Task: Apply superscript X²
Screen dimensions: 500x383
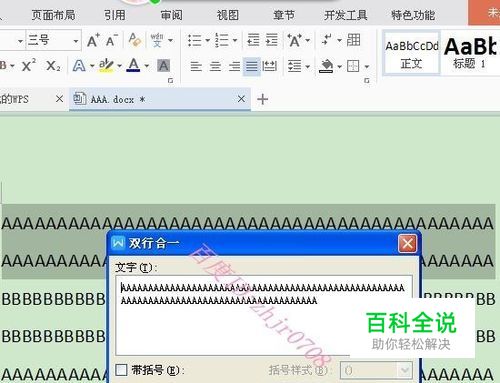Action: click(29, 65)
